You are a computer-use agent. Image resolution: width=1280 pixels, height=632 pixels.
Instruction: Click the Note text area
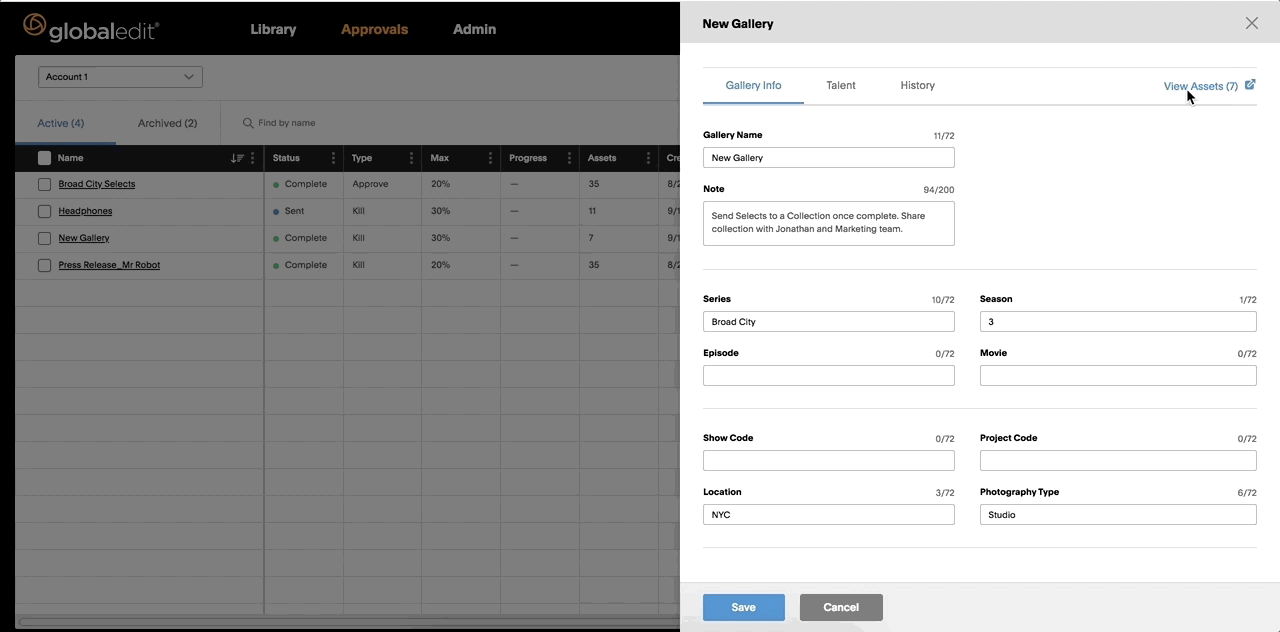tap(829, 223)
